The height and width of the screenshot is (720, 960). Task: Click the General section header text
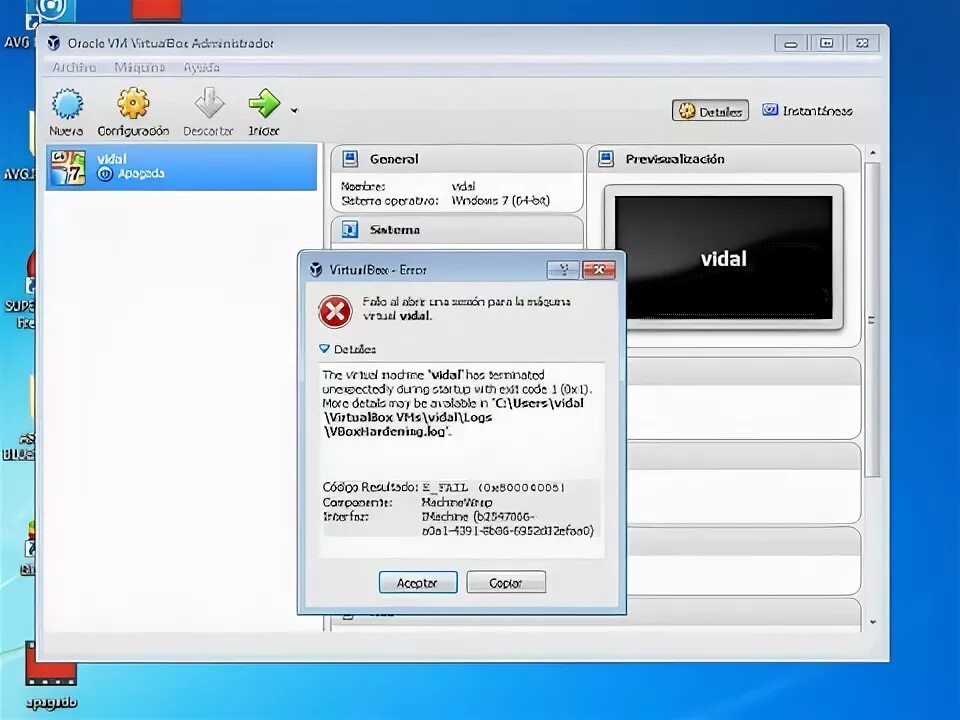tap(394, 159)
